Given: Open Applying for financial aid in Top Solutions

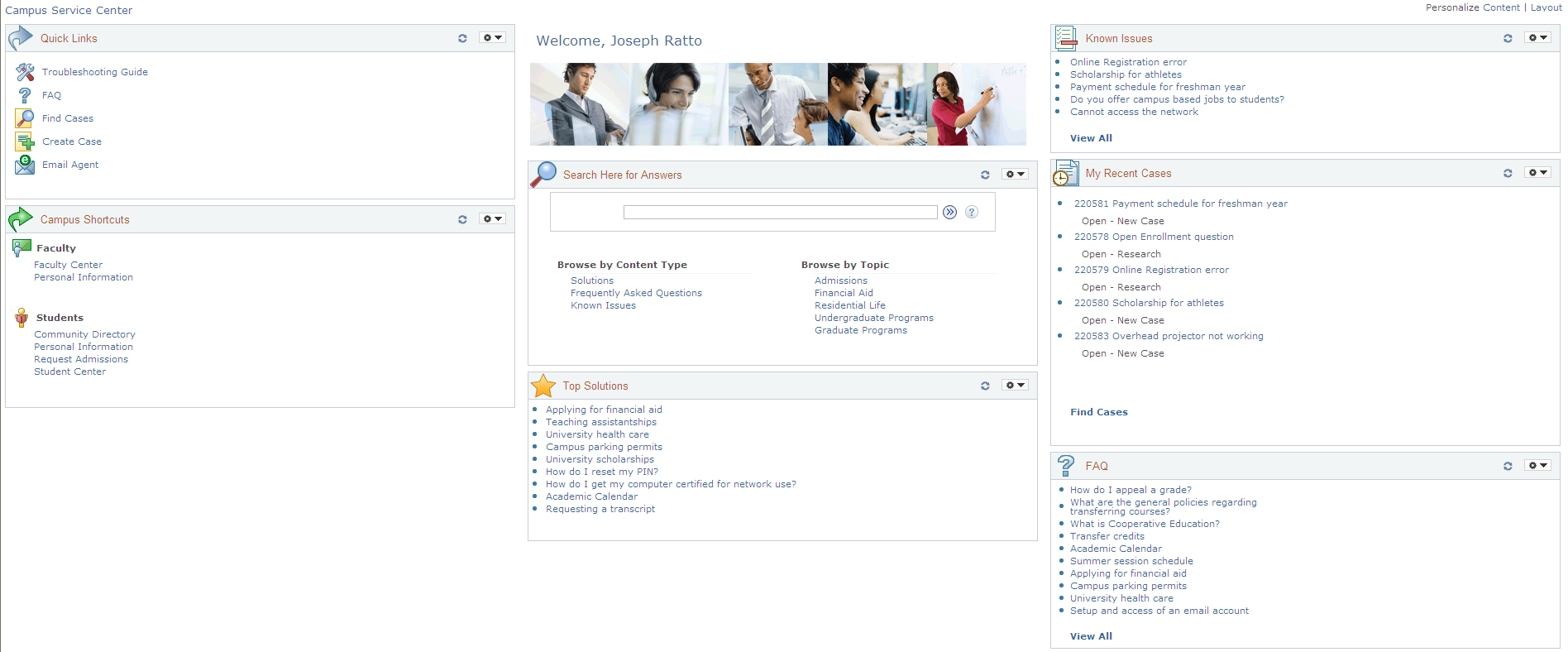Looking at the screenshot, I should point(604,410).
